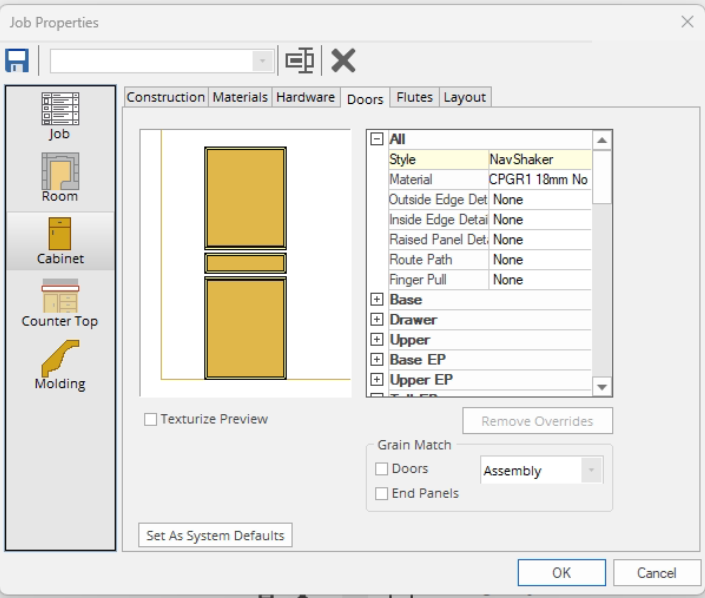The image size is (705, 598).
Task: Click scroll up arrow of property list
Action: [602, 141]
